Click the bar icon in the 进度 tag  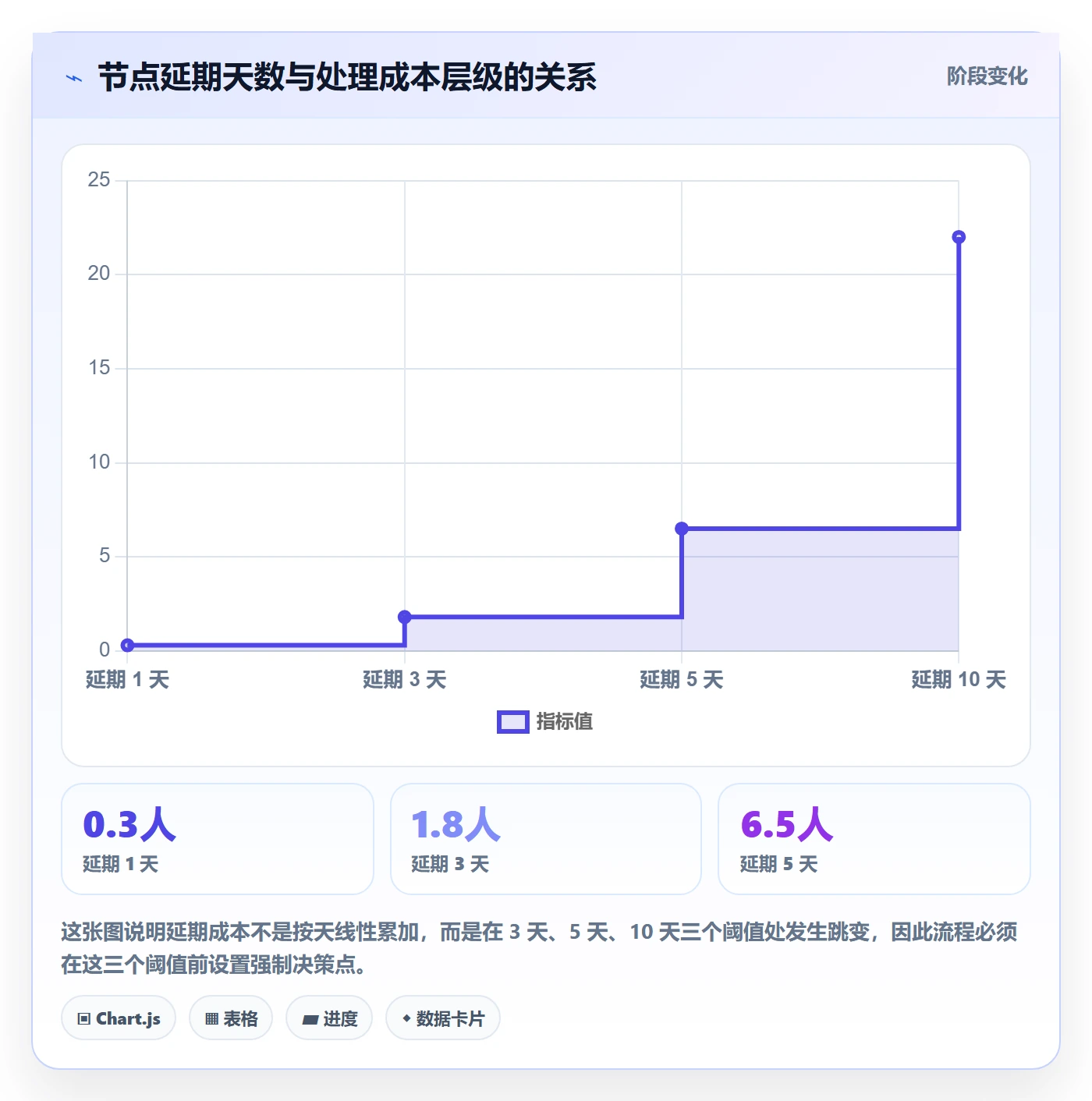pyautogui.click(x=310, y=1019)
